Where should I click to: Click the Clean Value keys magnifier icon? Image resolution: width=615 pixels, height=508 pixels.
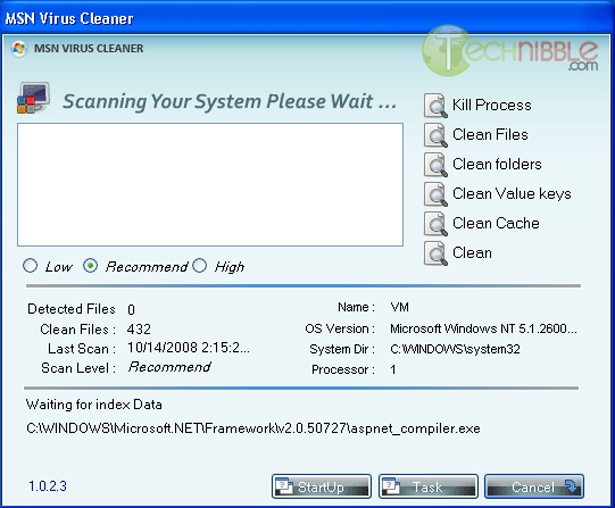pos(435,194)
